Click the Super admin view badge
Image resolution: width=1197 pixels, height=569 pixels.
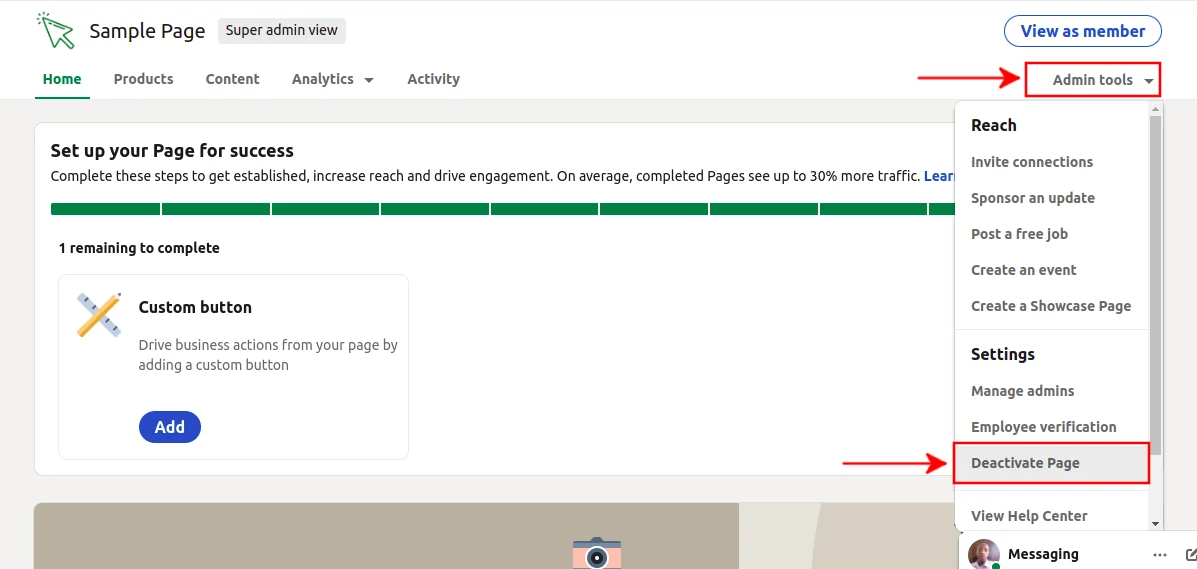click(282, 31)
